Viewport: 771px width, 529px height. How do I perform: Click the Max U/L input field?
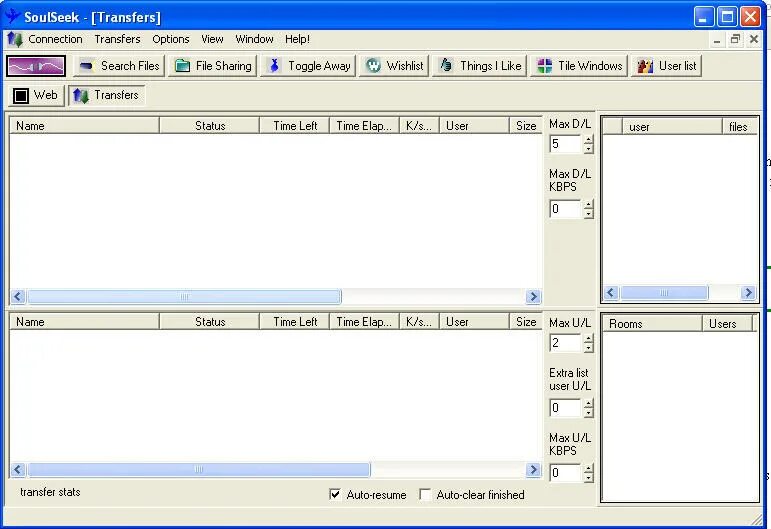[566, 343]
